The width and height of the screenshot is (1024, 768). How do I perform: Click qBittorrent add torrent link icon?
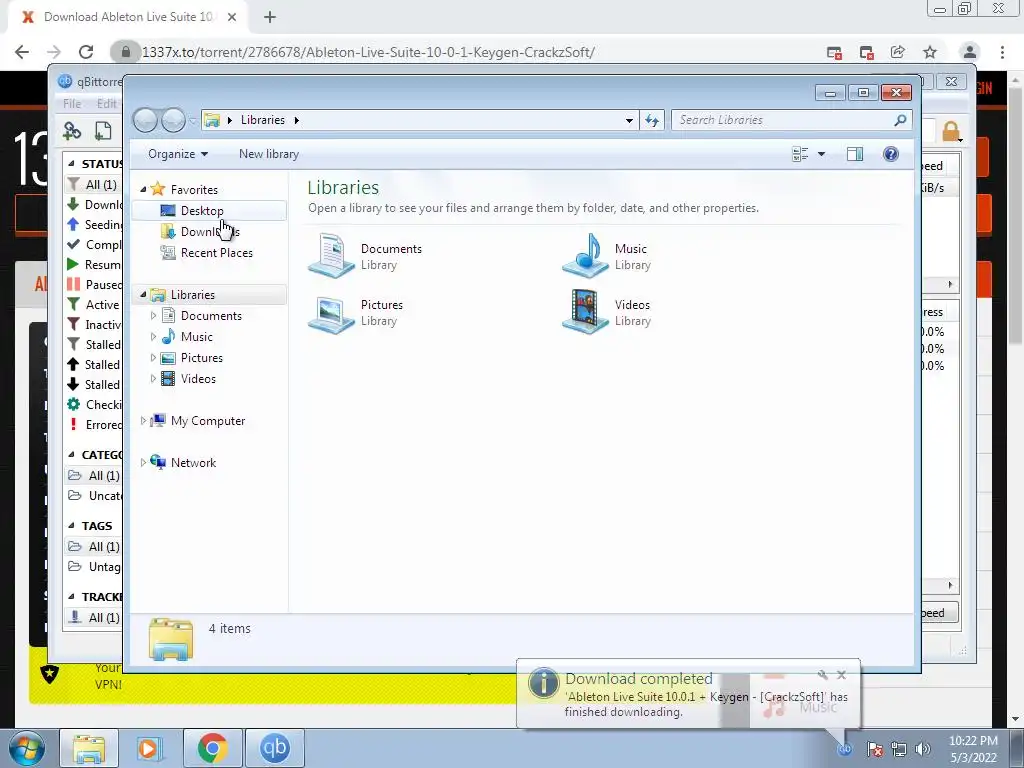coord(72,131)
